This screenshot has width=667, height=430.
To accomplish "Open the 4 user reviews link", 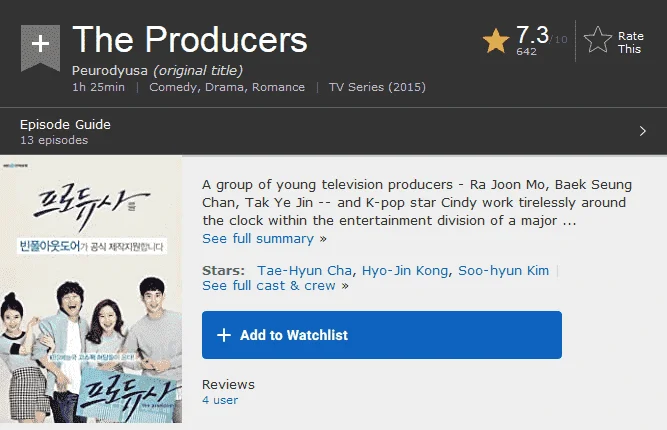I will tap(220, 400).
